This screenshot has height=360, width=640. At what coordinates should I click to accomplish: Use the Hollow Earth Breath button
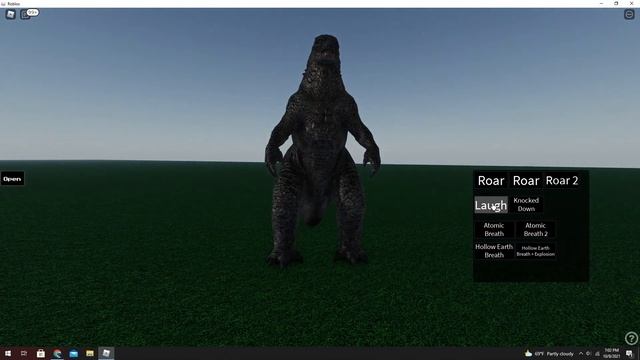click(494, 251)
